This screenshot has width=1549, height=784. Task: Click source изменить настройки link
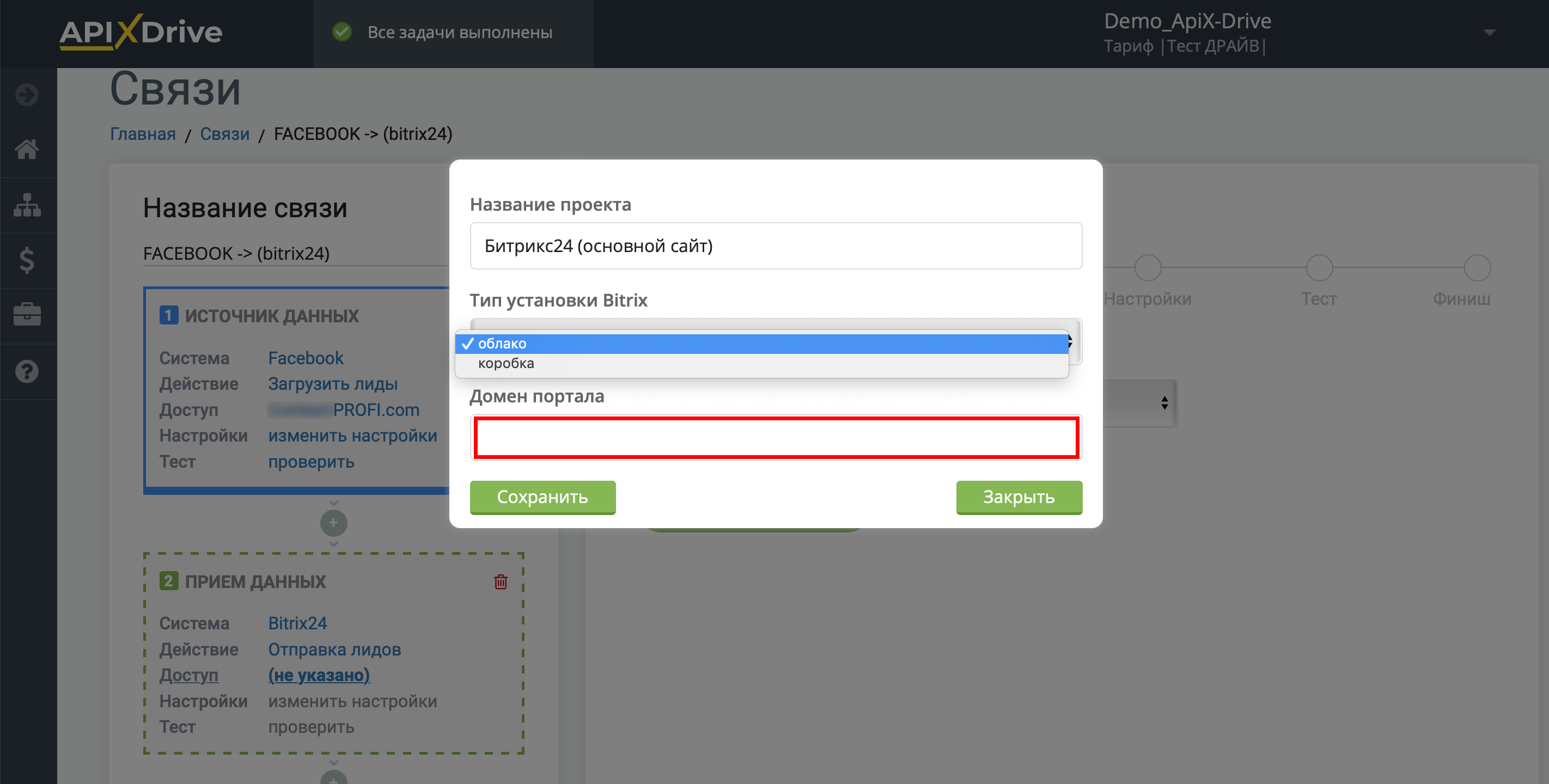[x=352, y=436]
